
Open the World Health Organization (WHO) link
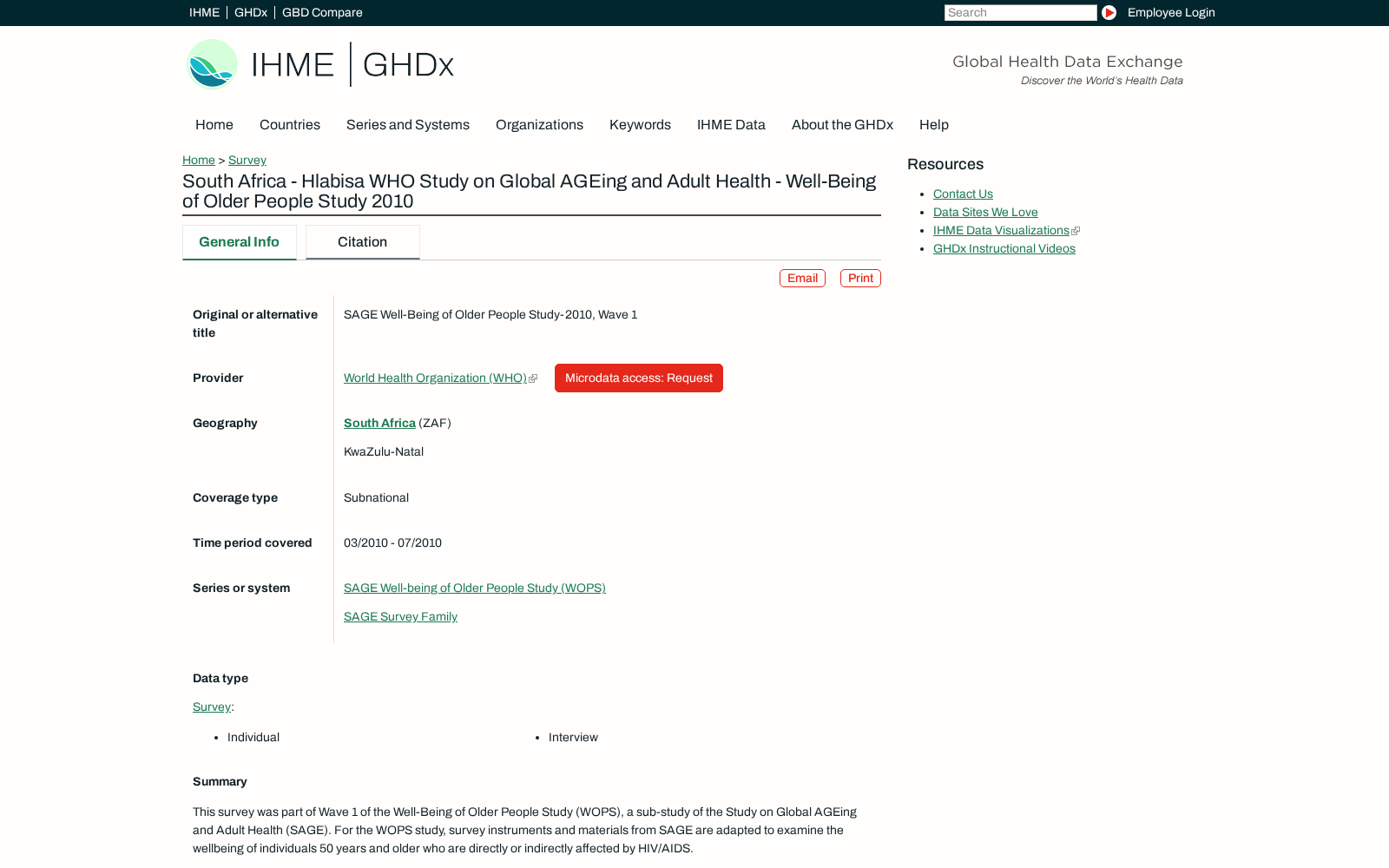click(435, 378)
